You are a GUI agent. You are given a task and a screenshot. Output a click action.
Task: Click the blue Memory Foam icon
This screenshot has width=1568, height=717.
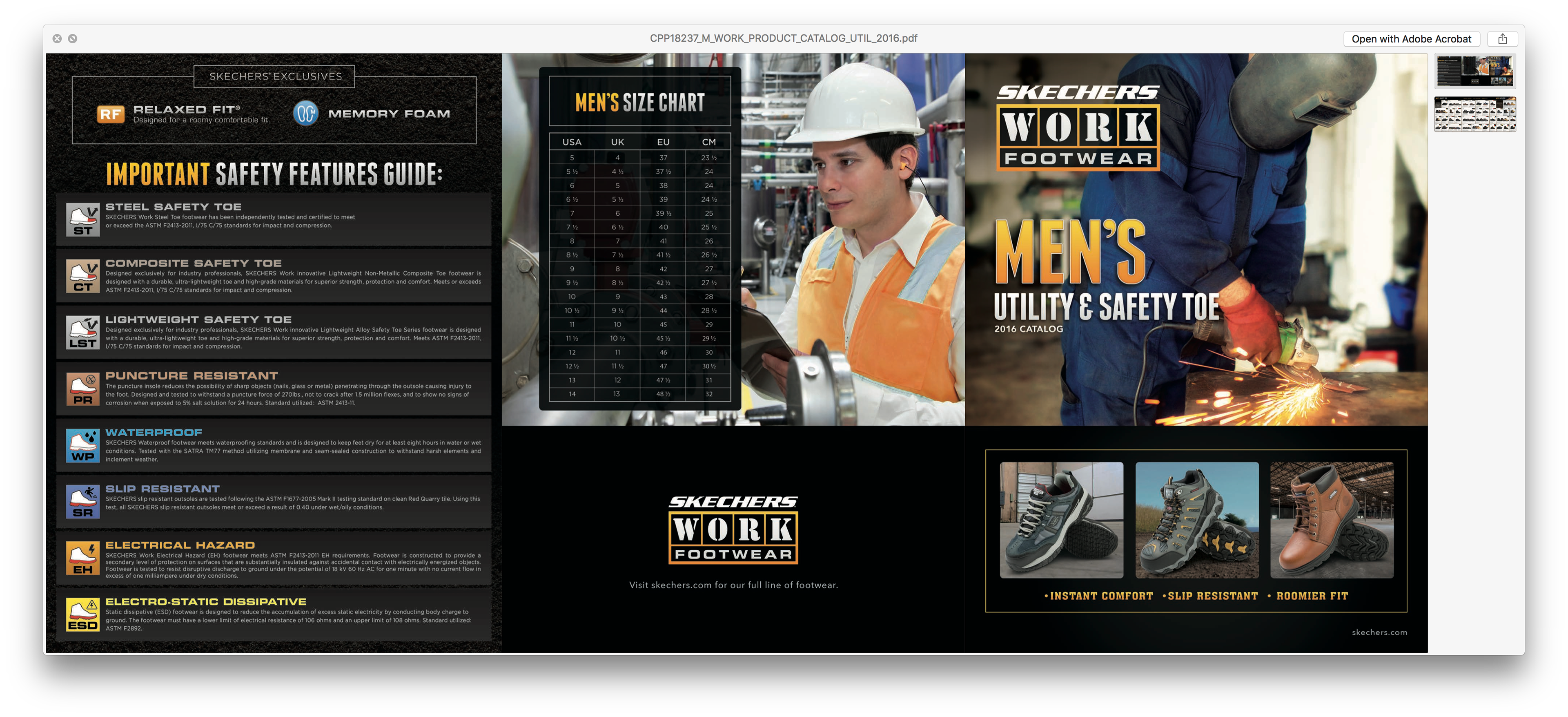coord(305,113)
